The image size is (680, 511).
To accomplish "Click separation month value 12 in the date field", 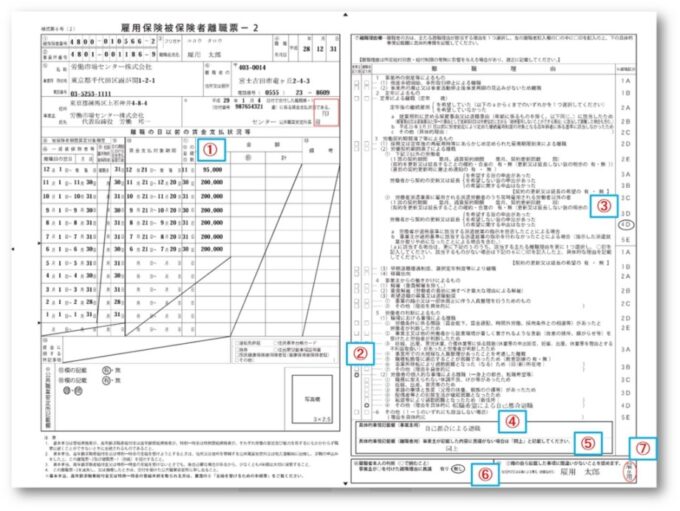I will coord(320,49).
